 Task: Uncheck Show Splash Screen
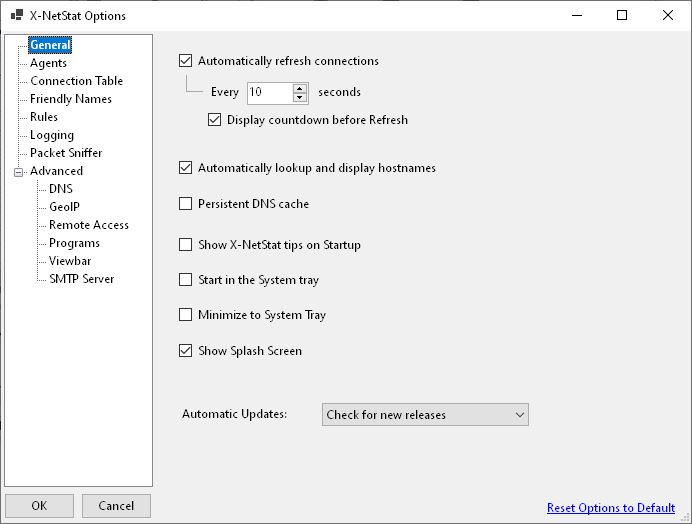185,351
